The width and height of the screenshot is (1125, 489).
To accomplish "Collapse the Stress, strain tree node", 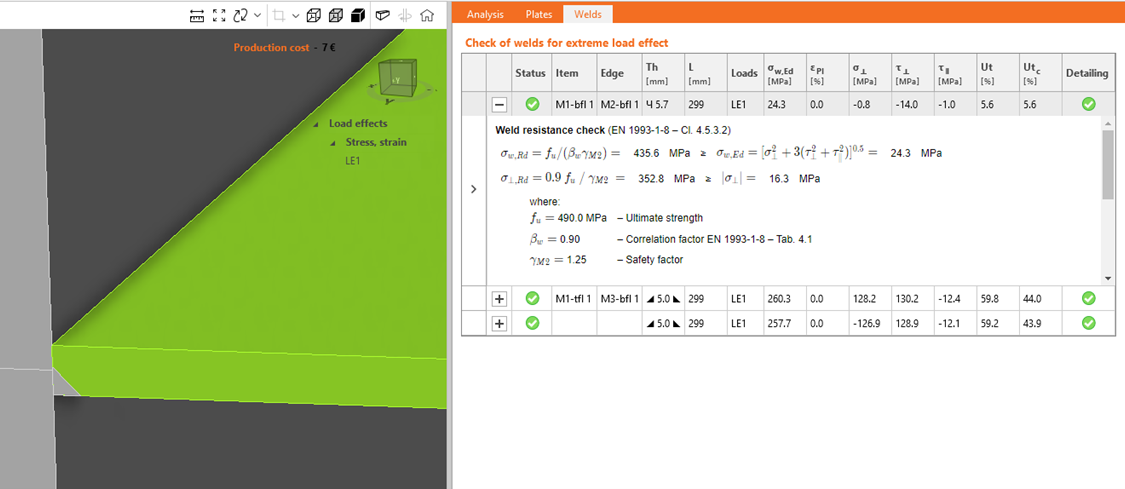I will (x=335, y=142).
